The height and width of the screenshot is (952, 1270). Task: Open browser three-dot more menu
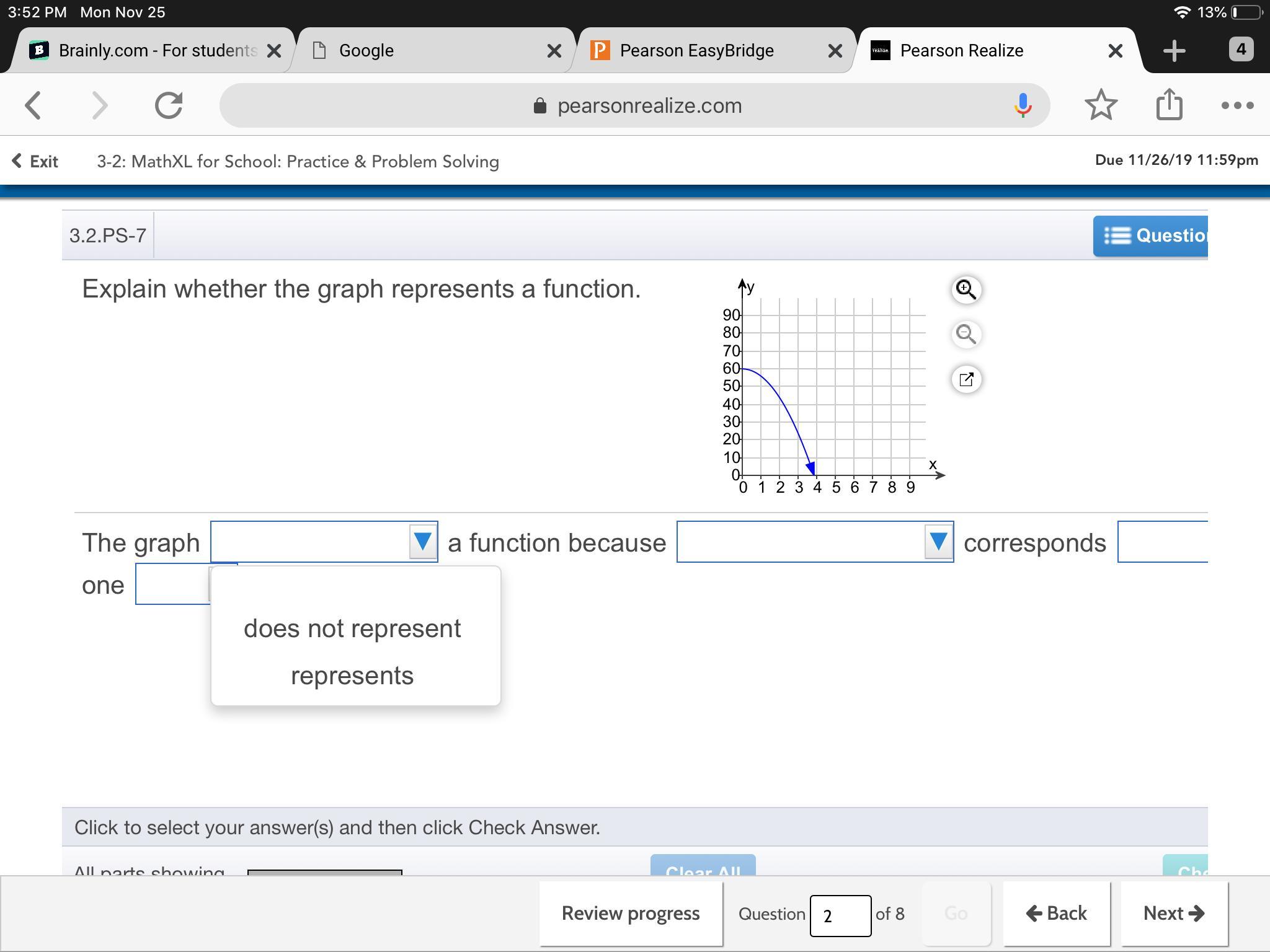(x=1237, y=105)
